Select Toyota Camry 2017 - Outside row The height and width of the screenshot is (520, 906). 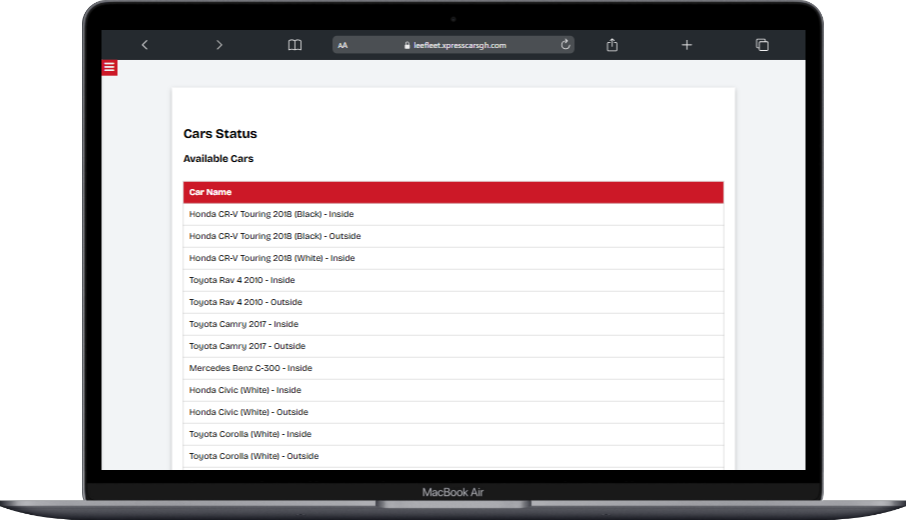[x=453, y=346]
